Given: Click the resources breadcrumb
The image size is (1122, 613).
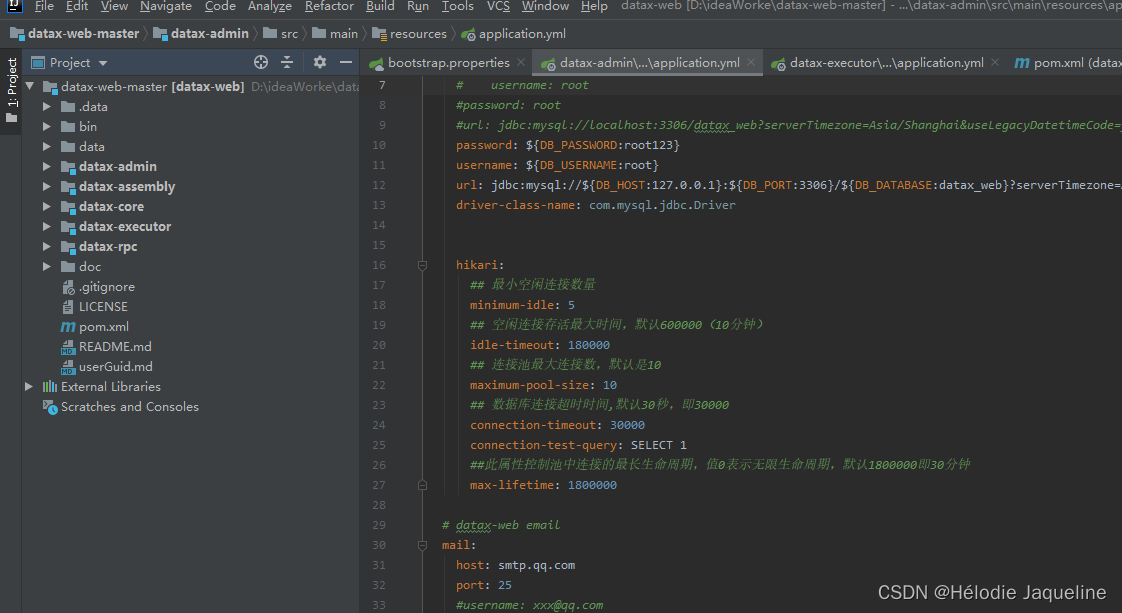Looking at the screenshot, I should pos(418,33).
